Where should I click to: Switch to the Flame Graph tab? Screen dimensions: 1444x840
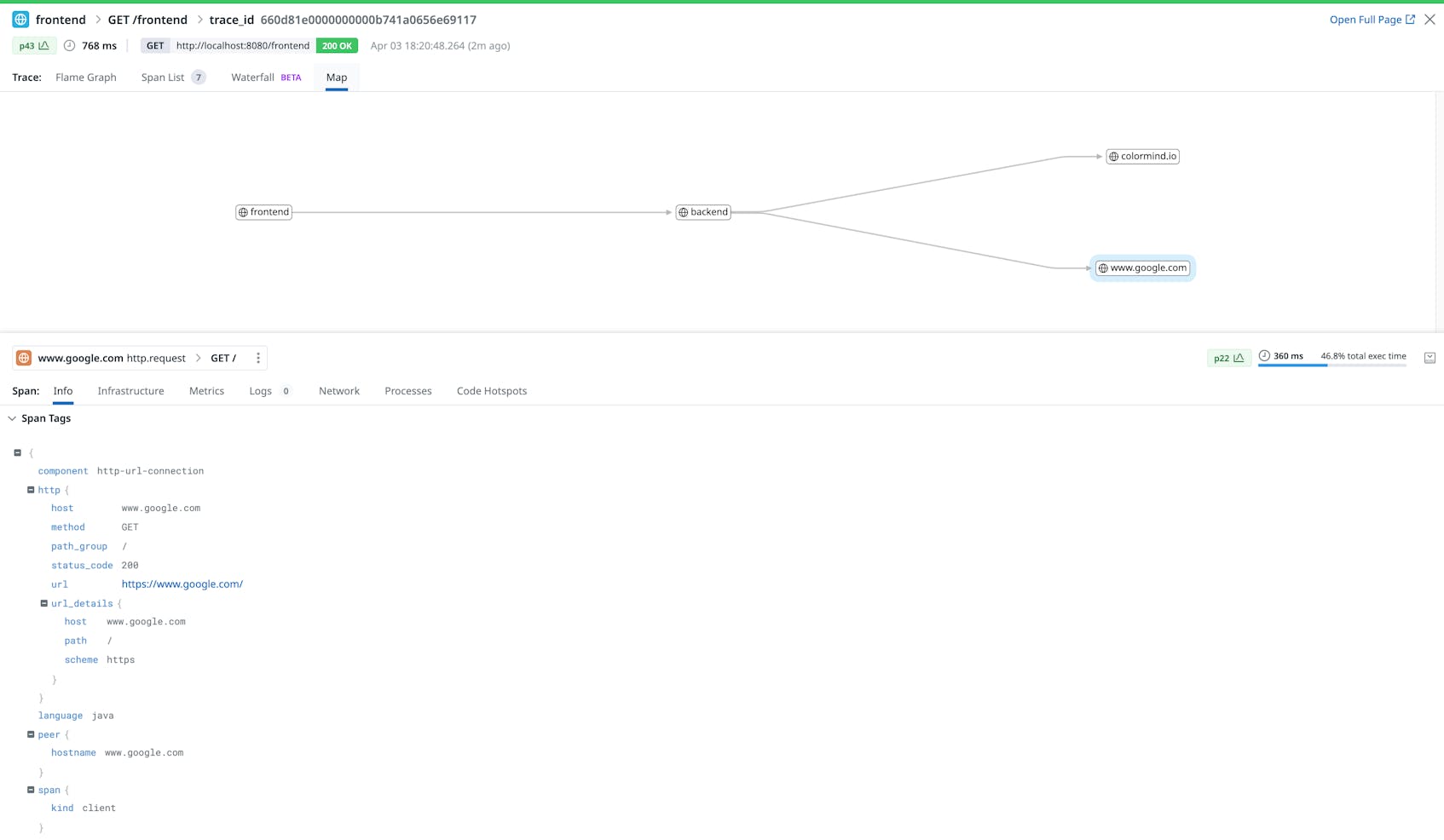(85, 77)
